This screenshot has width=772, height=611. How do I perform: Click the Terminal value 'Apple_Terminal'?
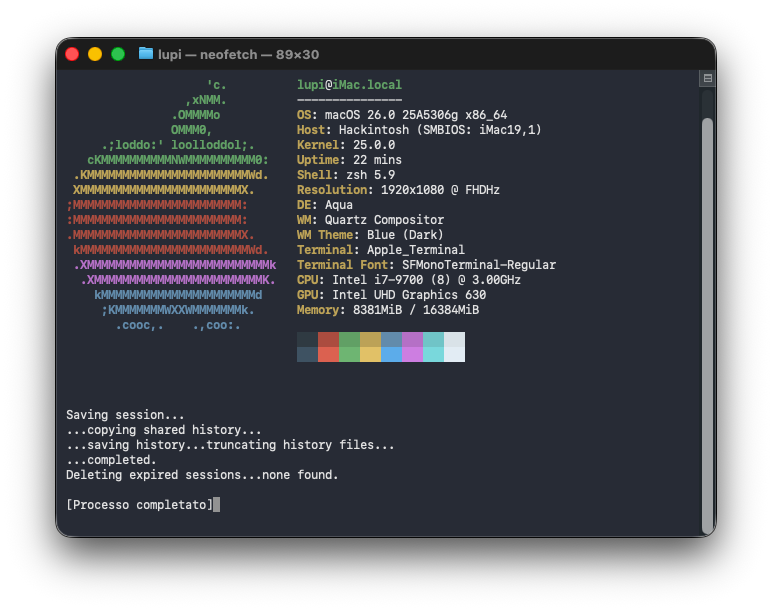(x=416, y=250)
